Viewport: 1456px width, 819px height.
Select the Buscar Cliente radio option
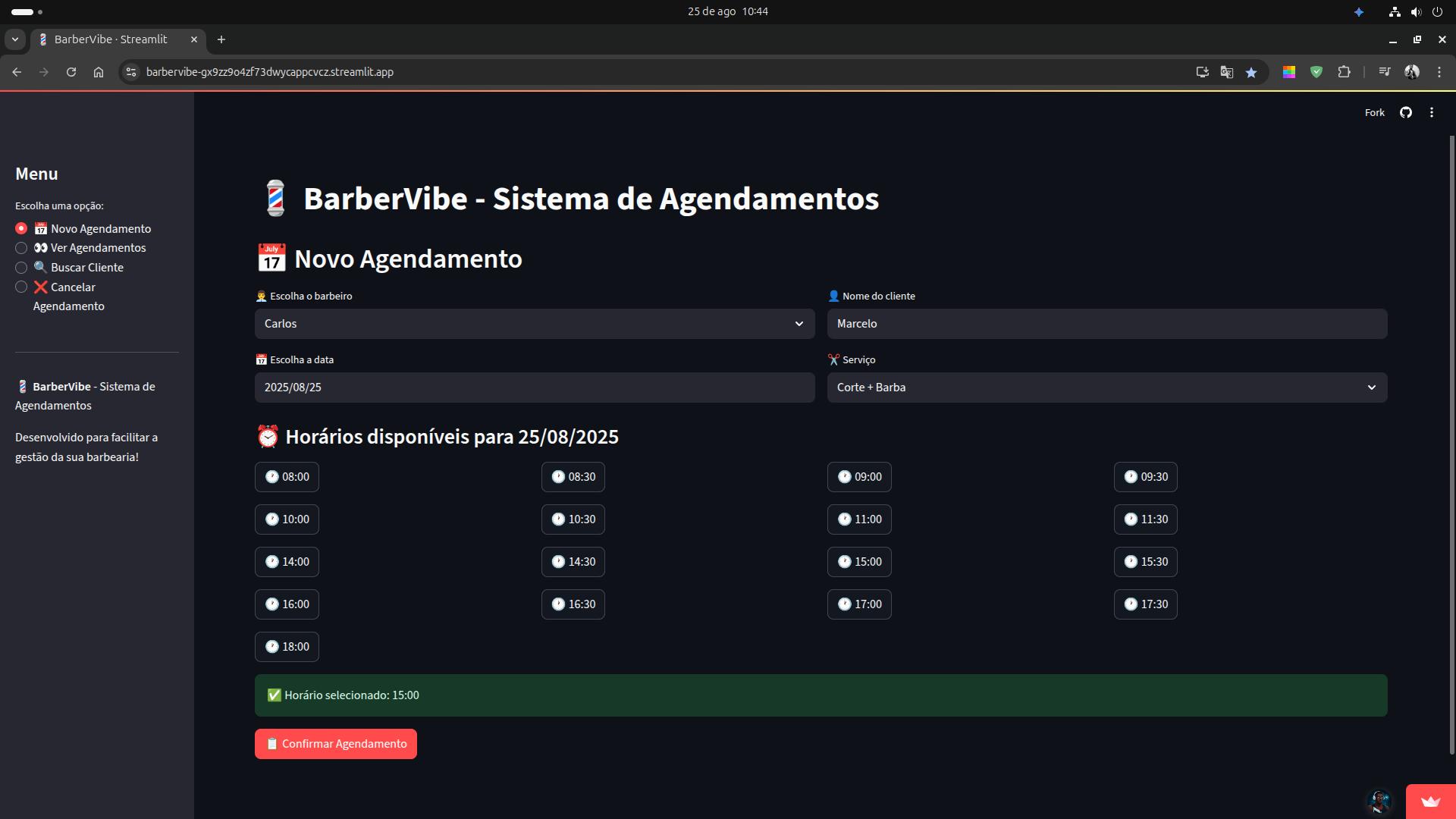pos(21,268)
